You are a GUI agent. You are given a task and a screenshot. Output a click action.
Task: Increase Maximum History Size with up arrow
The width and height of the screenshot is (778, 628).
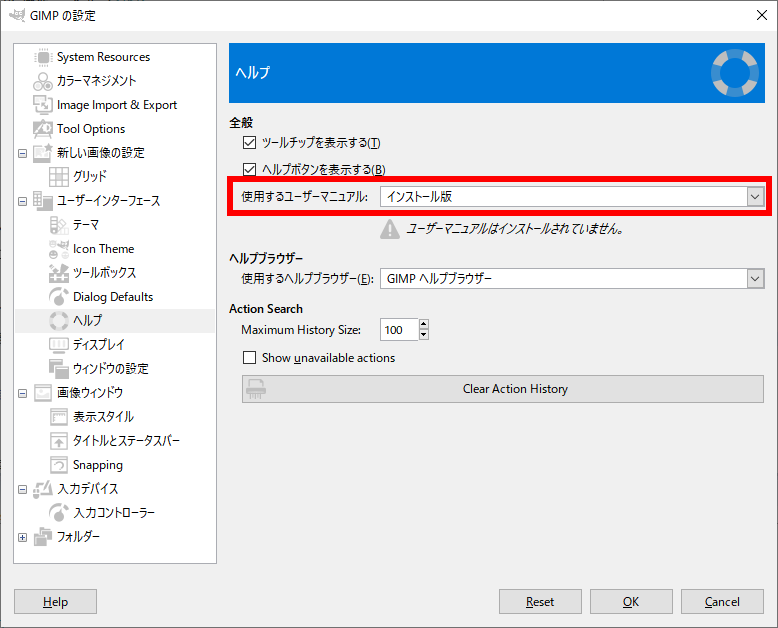pos(423,324)
